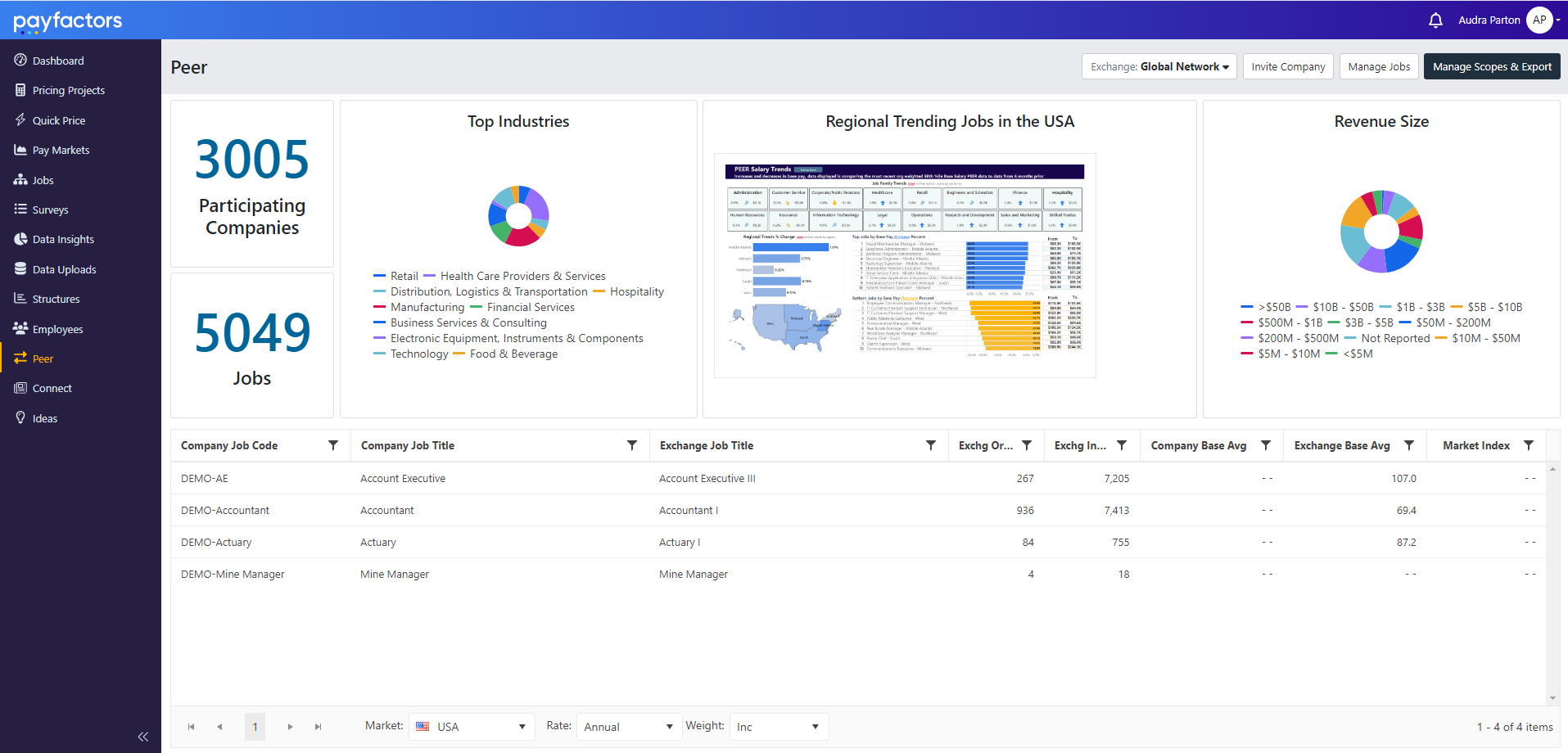1568x753 pixels.
Task: Click the notifications bell icon
Action: pos(1435,20)
